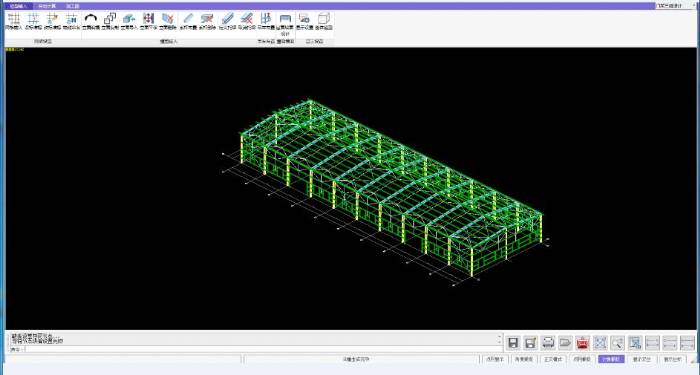
Task: Click the first grid-axis icon in ribbon
Action: click(14, 19)
